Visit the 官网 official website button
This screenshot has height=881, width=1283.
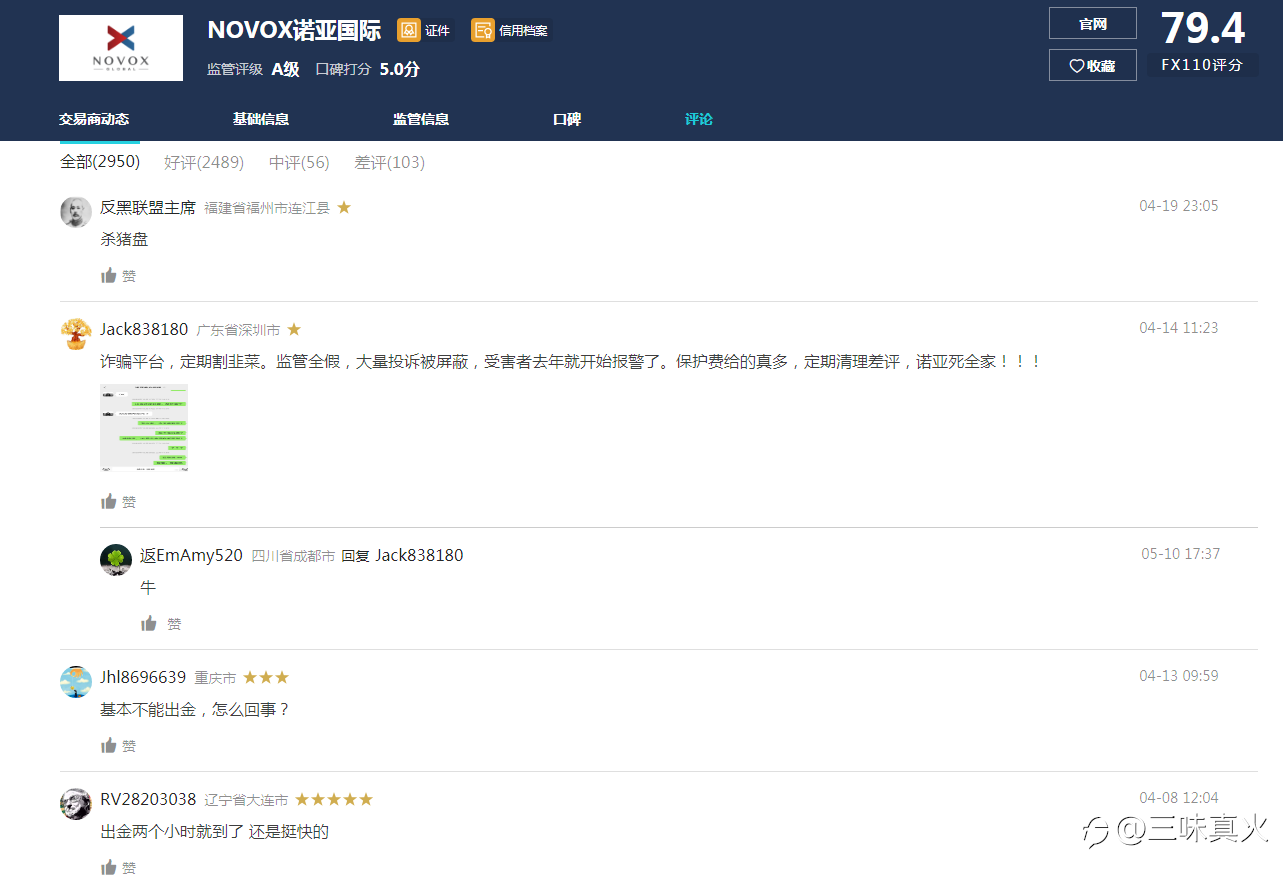pyautogui.click(x=1092, y=23)
